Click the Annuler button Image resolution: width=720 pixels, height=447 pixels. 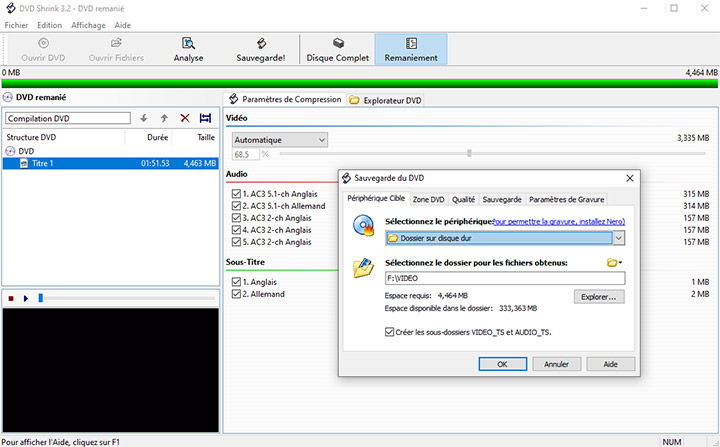[557, 364]
